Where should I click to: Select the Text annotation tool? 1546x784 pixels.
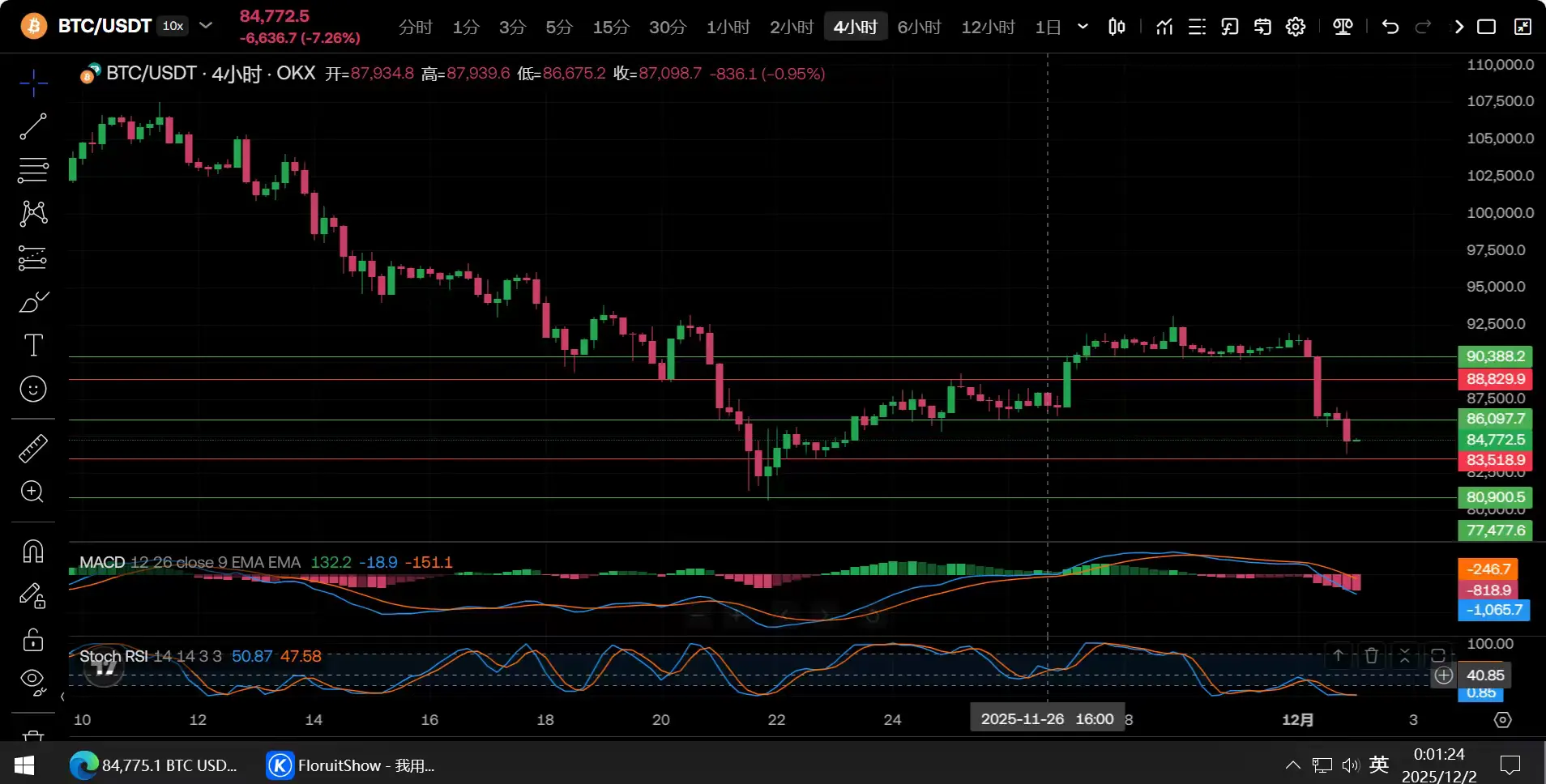tap(33, 346)
